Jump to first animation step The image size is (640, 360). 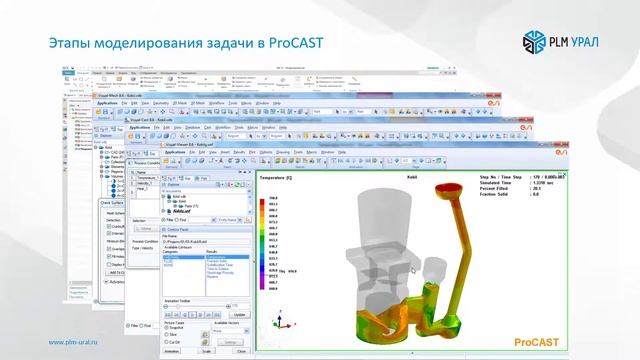coord(168,315)
